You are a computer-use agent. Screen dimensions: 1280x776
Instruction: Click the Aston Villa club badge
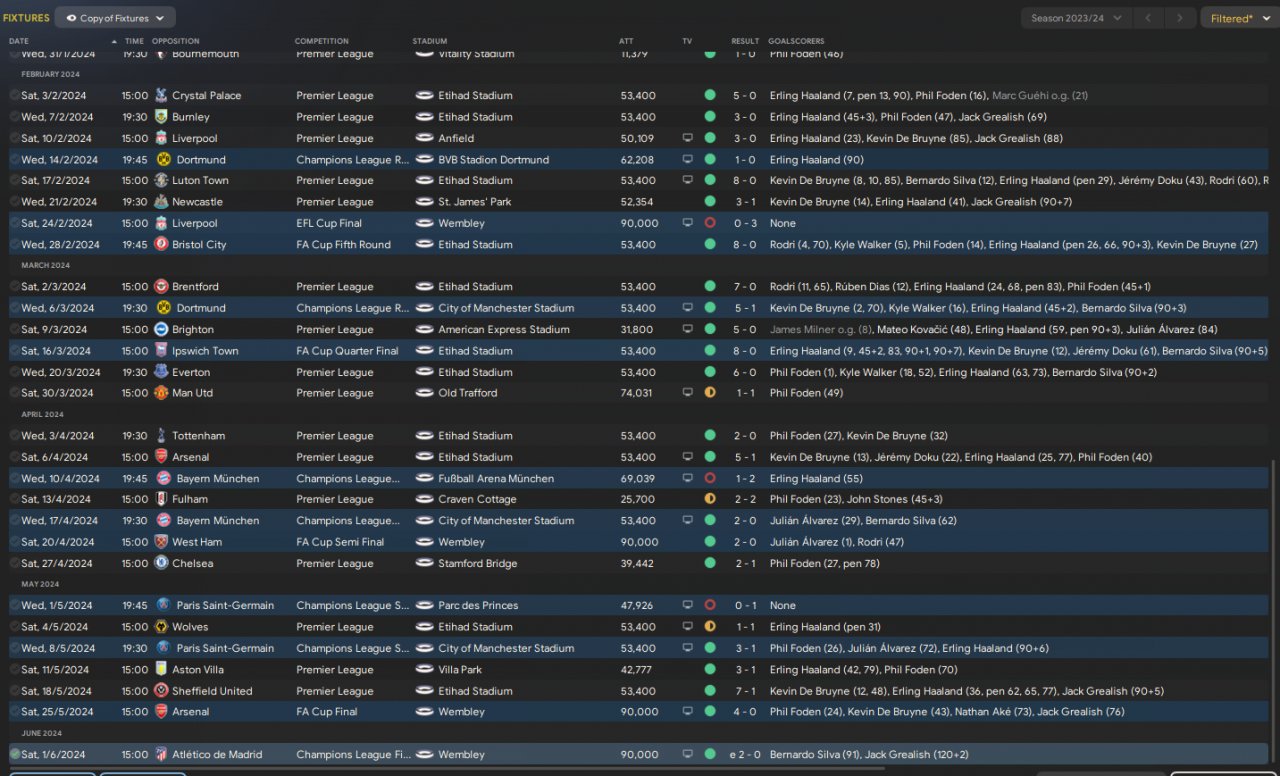[161, 670]
